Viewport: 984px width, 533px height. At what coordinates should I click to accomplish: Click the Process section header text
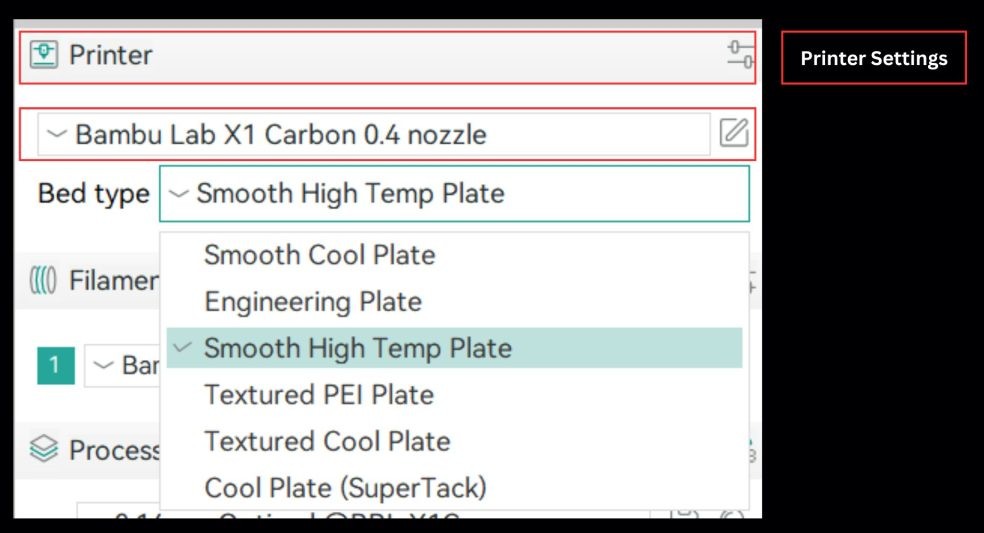(x=114, y=451)
